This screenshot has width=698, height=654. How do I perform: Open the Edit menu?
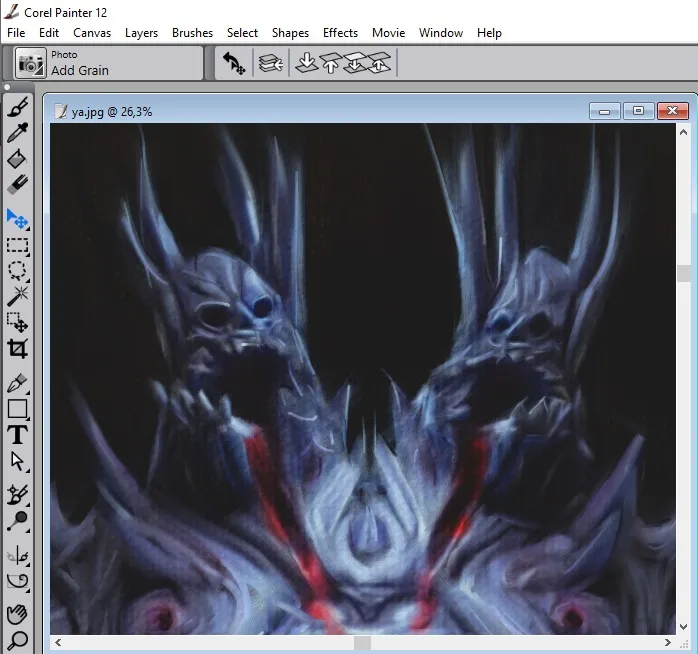(x=49, y=33)
